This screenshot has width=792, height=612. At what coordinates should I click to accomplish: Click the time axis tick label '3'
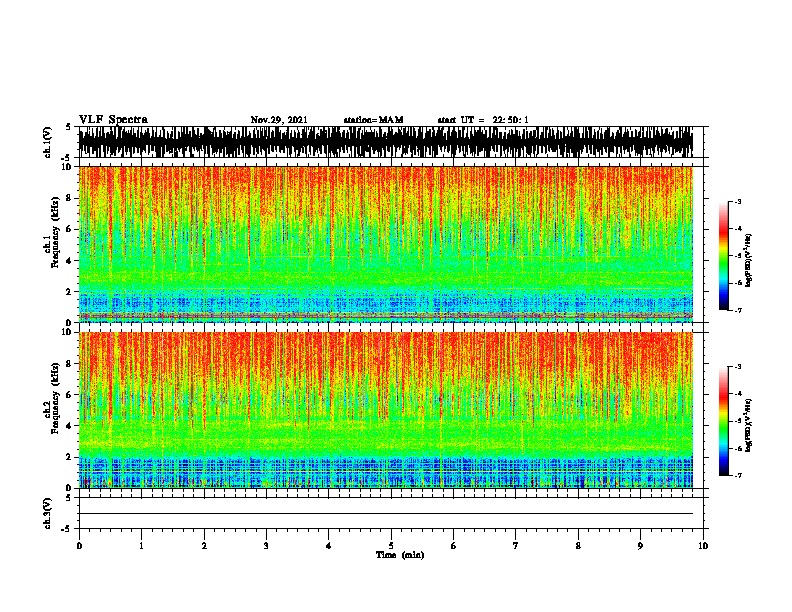266,546
